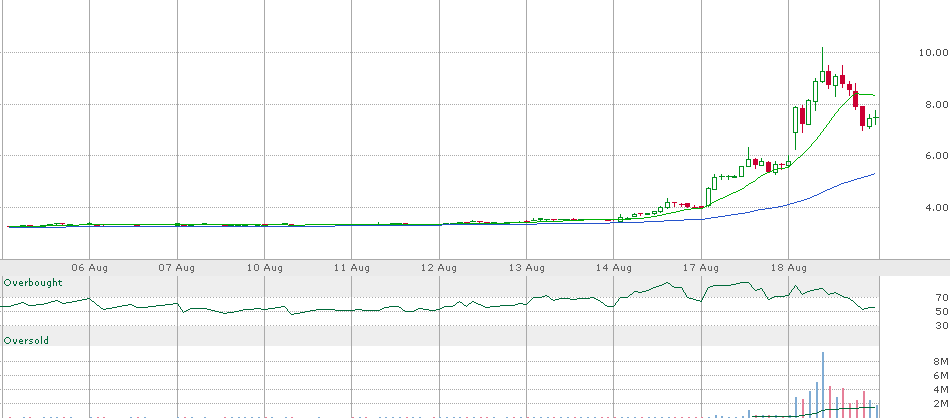Click the 2M volume axis label

pyautogui.click(x=940, y=403)
